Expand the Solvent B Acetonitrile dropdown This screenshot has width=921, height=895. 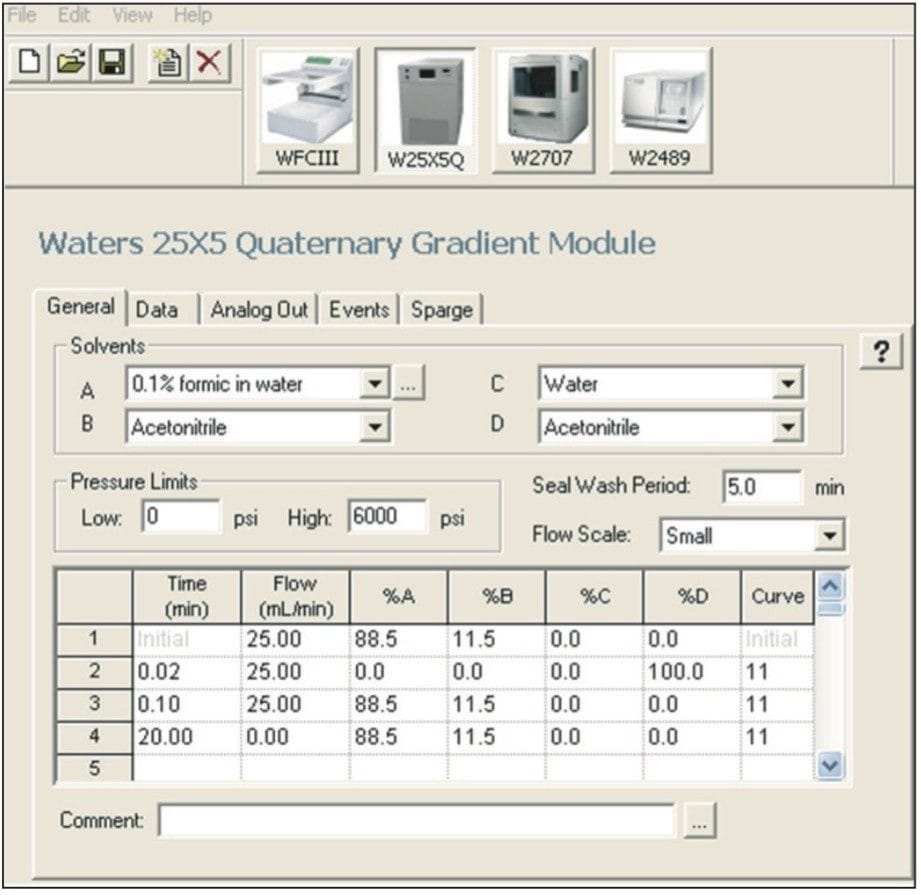tap(375, 428)
